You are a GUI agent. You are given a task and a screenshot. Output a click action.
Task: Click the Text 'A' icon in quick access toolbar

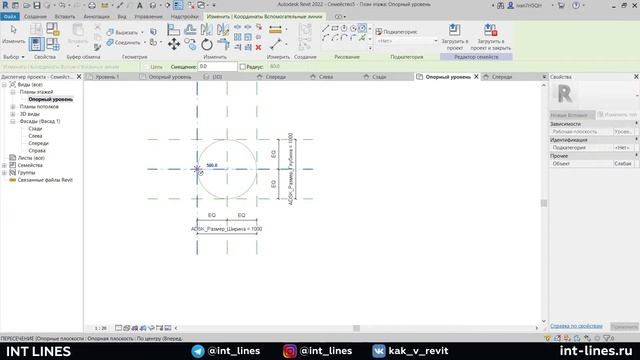tap(140, 5)
